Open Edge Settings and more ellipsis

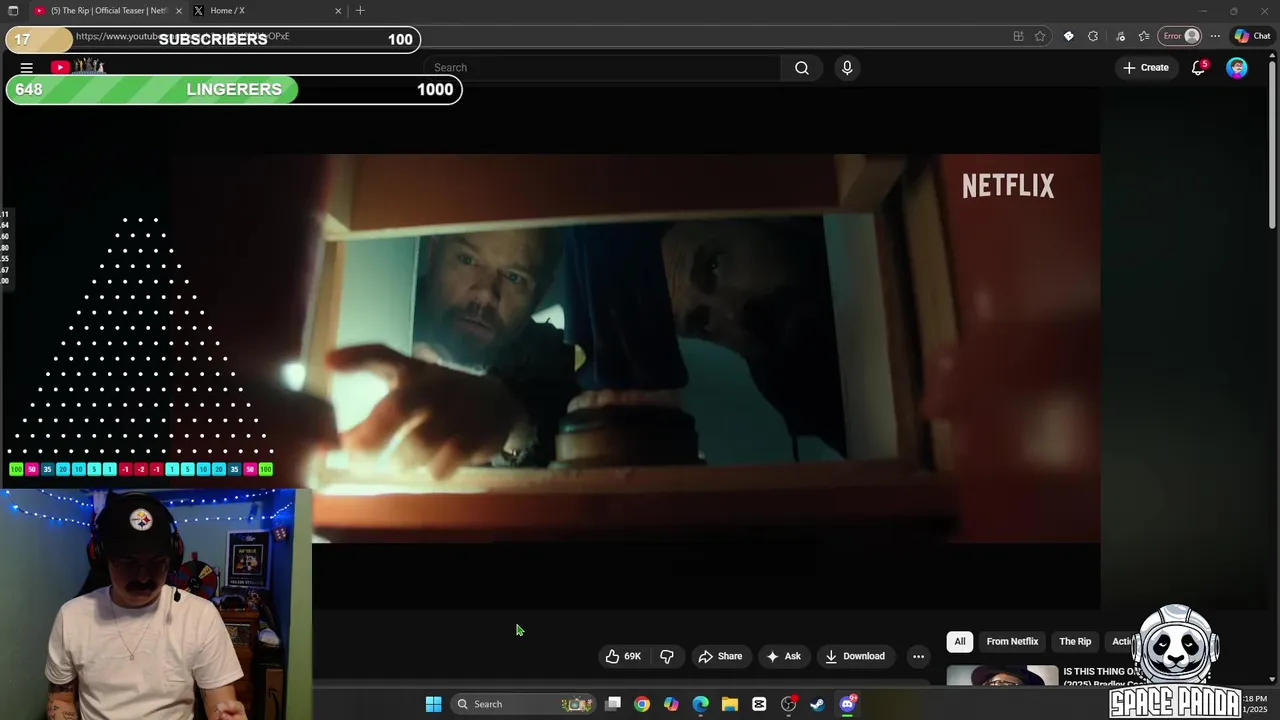[1215, 36]
